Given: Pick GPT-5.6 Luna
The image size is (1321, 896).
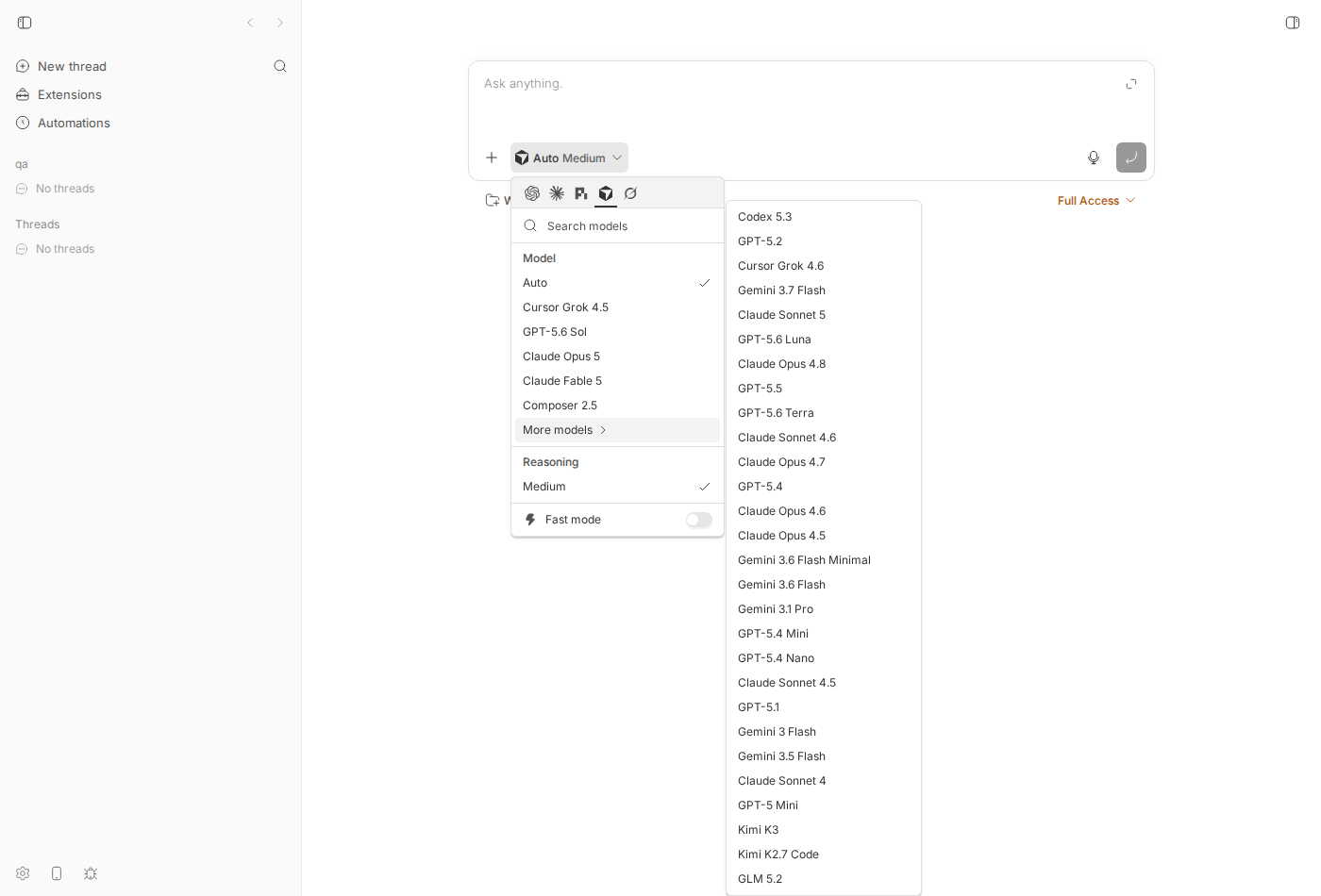Looking at the screenshot, I should tap(824, 340).
